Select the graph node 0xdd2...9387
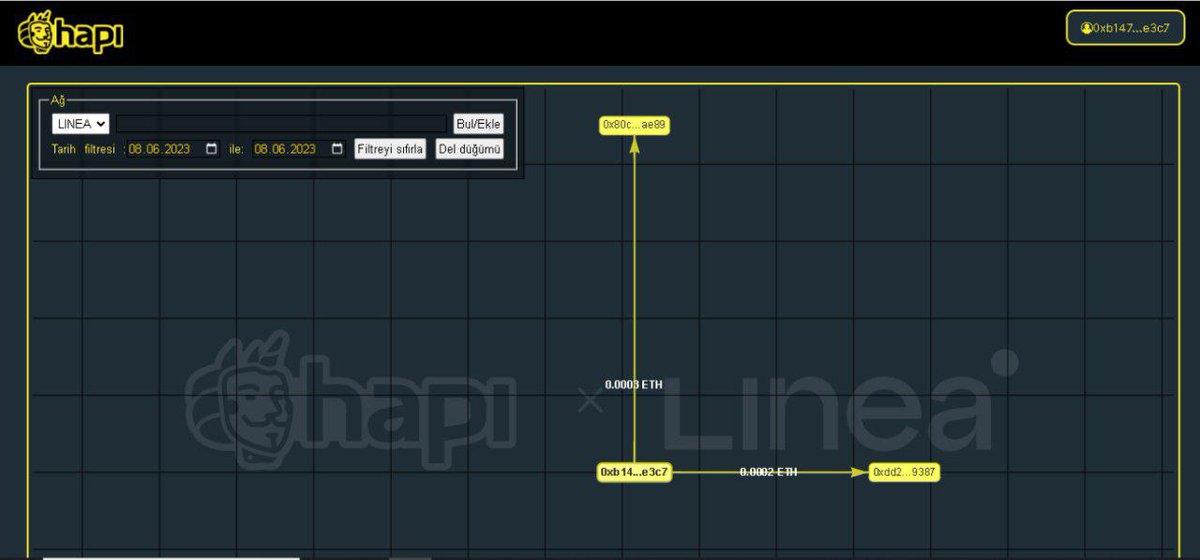The width and height of the screenshot is (1200, 560). (904, 472)
